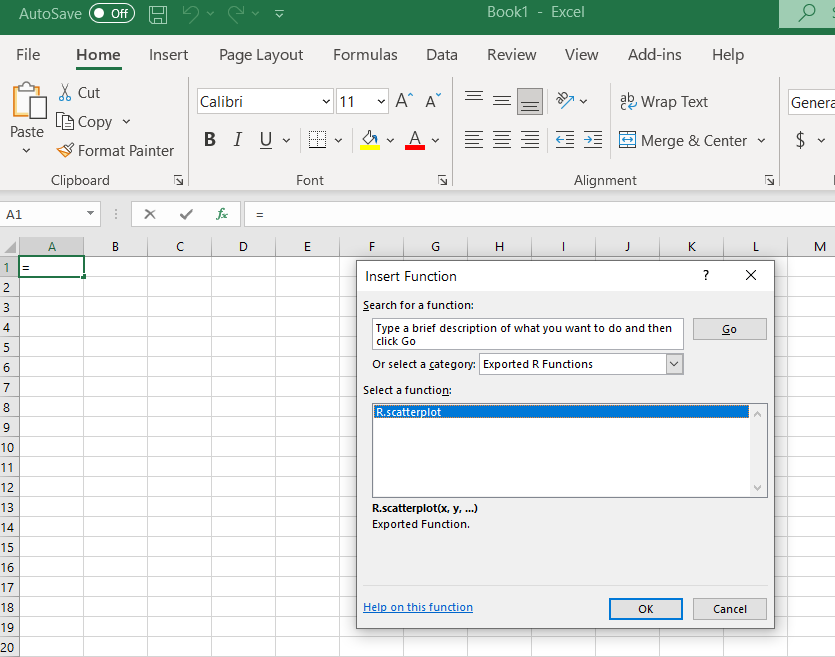Screen dimensions: 835x657
Task: Expand the Paste options arrow
Action: [x=27, y=151]
